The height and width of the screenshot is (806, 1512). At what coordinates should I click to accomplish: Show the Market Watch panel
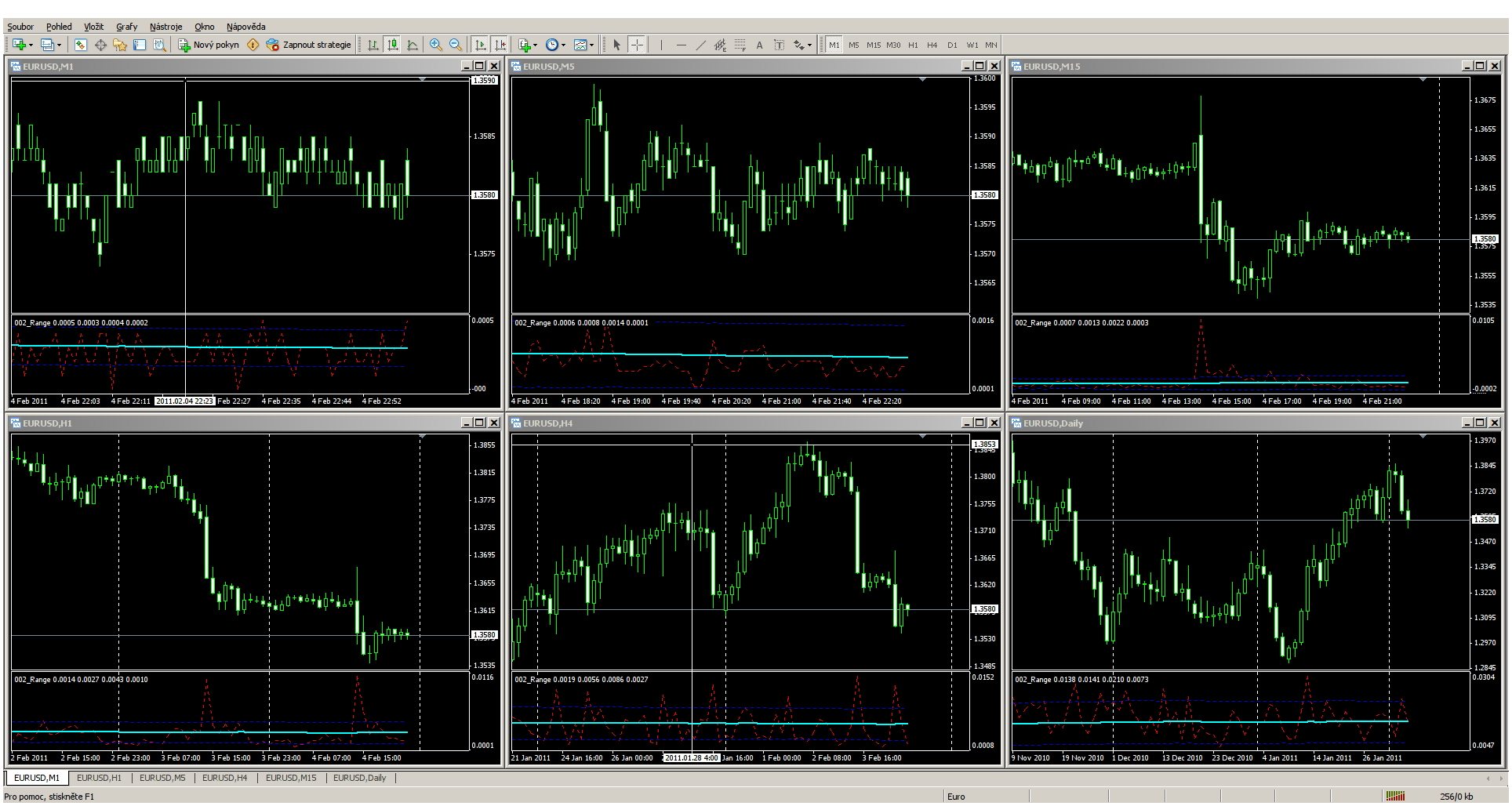pos(80,45)
